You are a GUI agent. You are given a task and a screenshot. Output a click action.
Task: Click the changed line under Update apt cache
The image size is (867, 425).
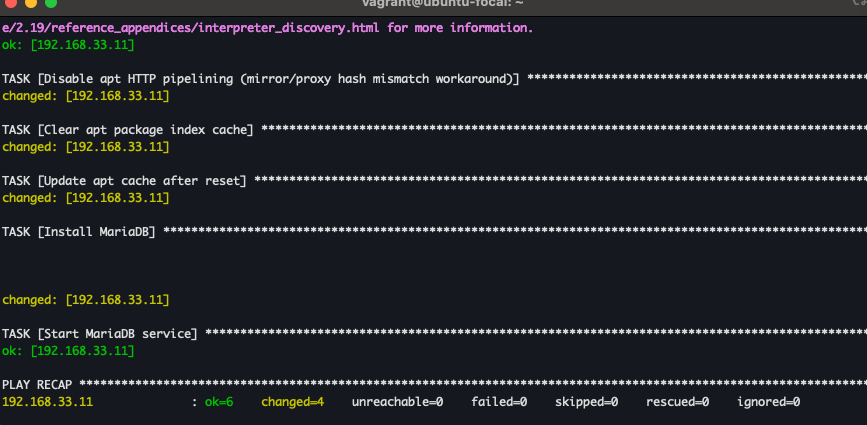click(86, 198)
